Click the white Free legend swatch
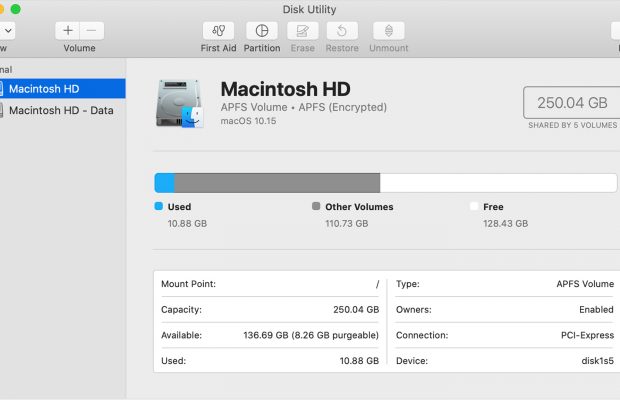This screenshot has width=620, height=400. click(474, 207)
